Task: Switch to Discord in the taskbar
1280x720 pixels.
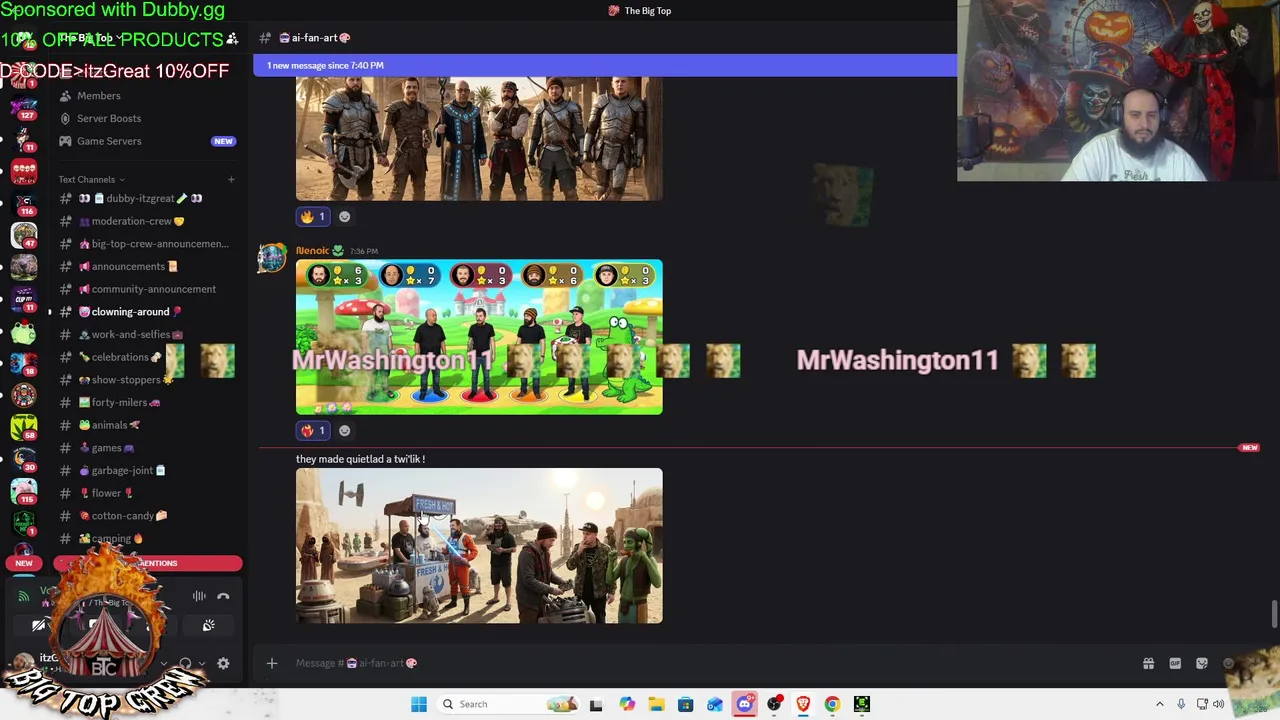Action: click(x=744, y=704)
